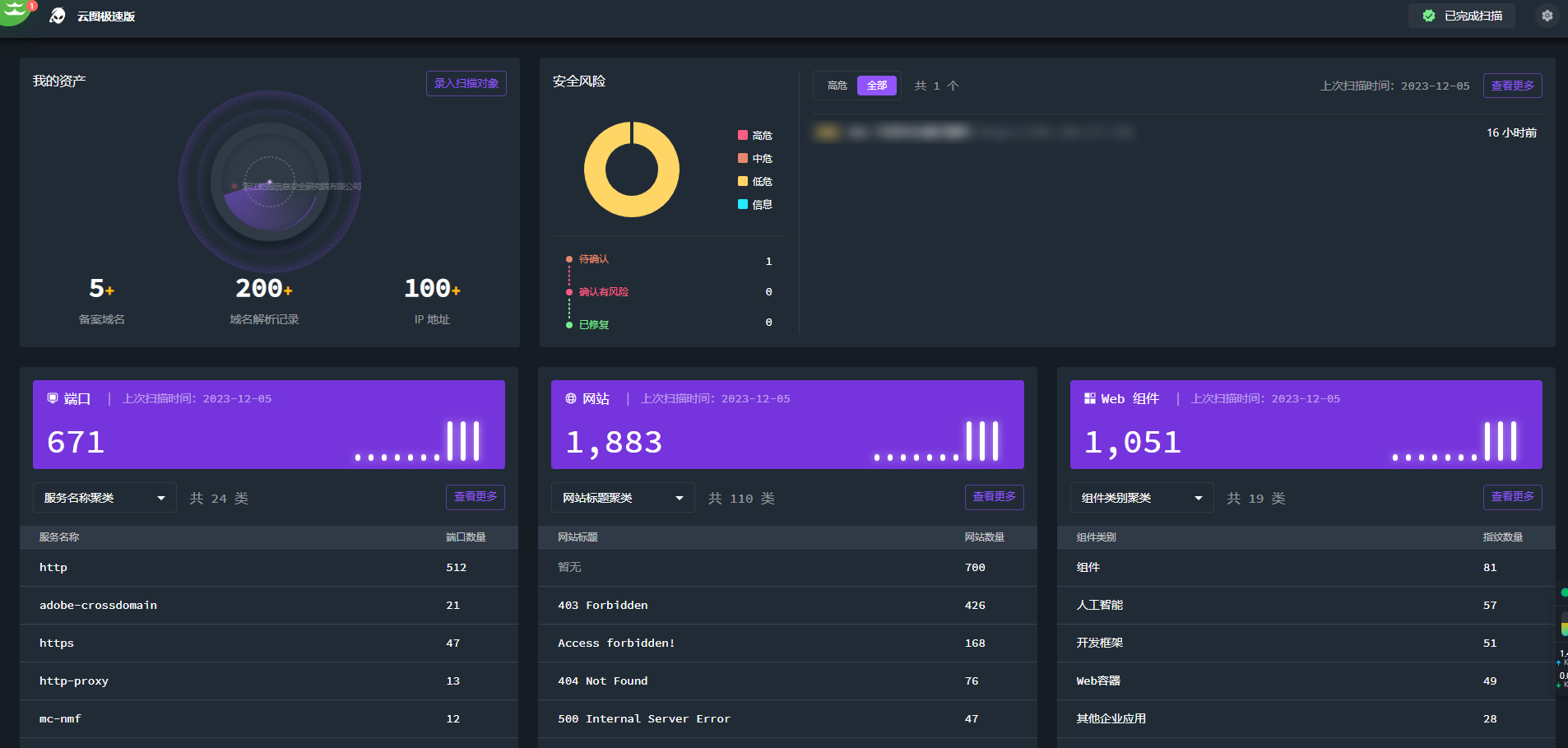This screenshot has height=748, width=1568.
Task: Switch risk filter to 高危
Action: [x=837, y=86]
